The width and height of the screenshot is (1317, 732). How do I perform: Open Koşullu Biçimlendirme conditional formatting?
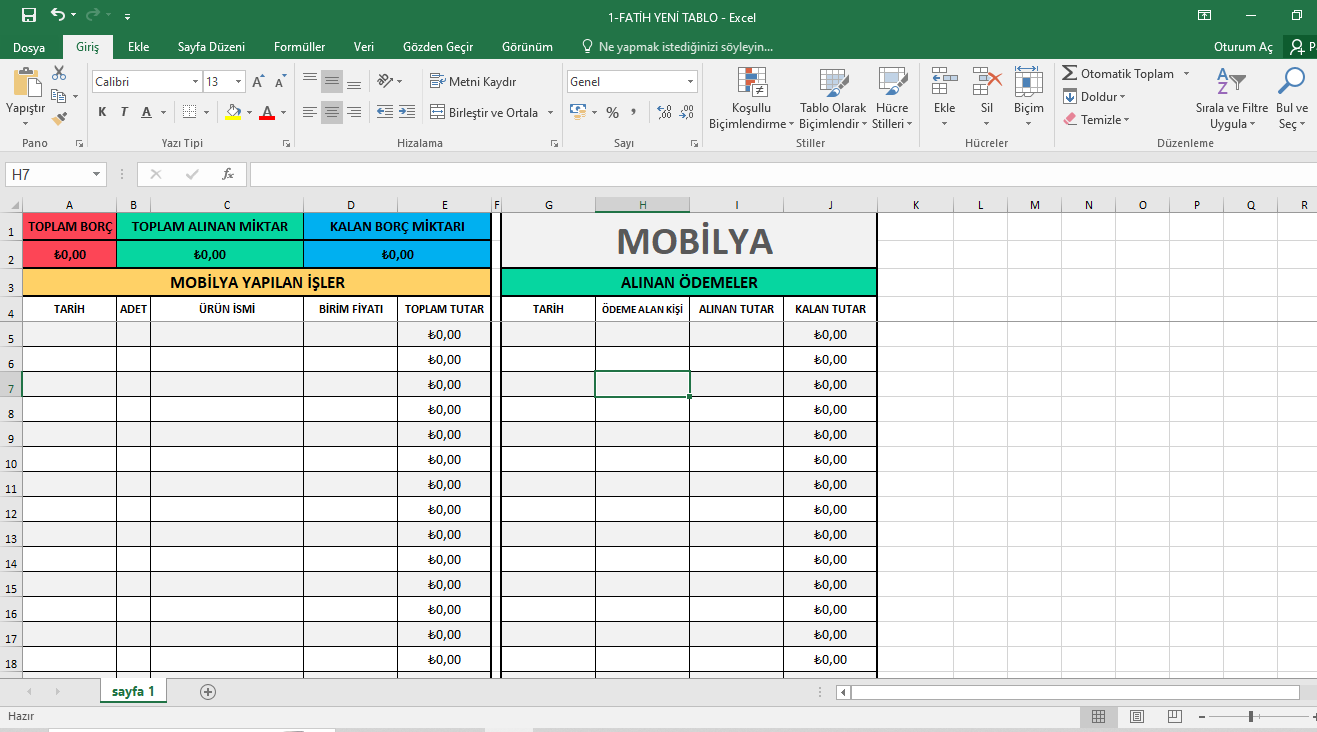tap(751, 99)
